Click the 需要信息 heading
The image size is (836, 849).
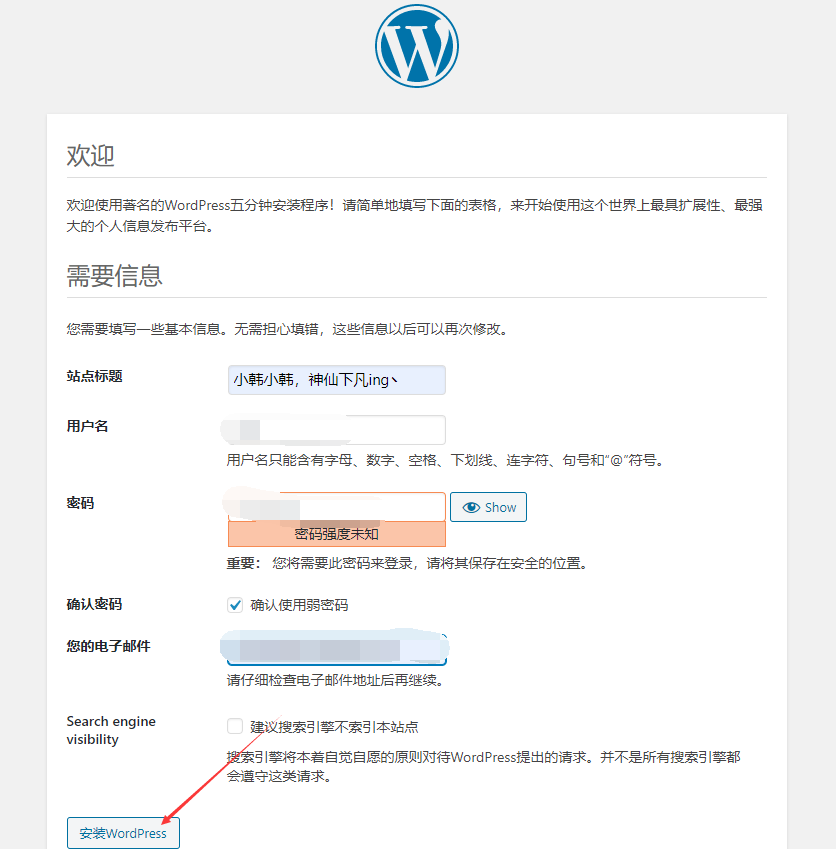point(114,276)
